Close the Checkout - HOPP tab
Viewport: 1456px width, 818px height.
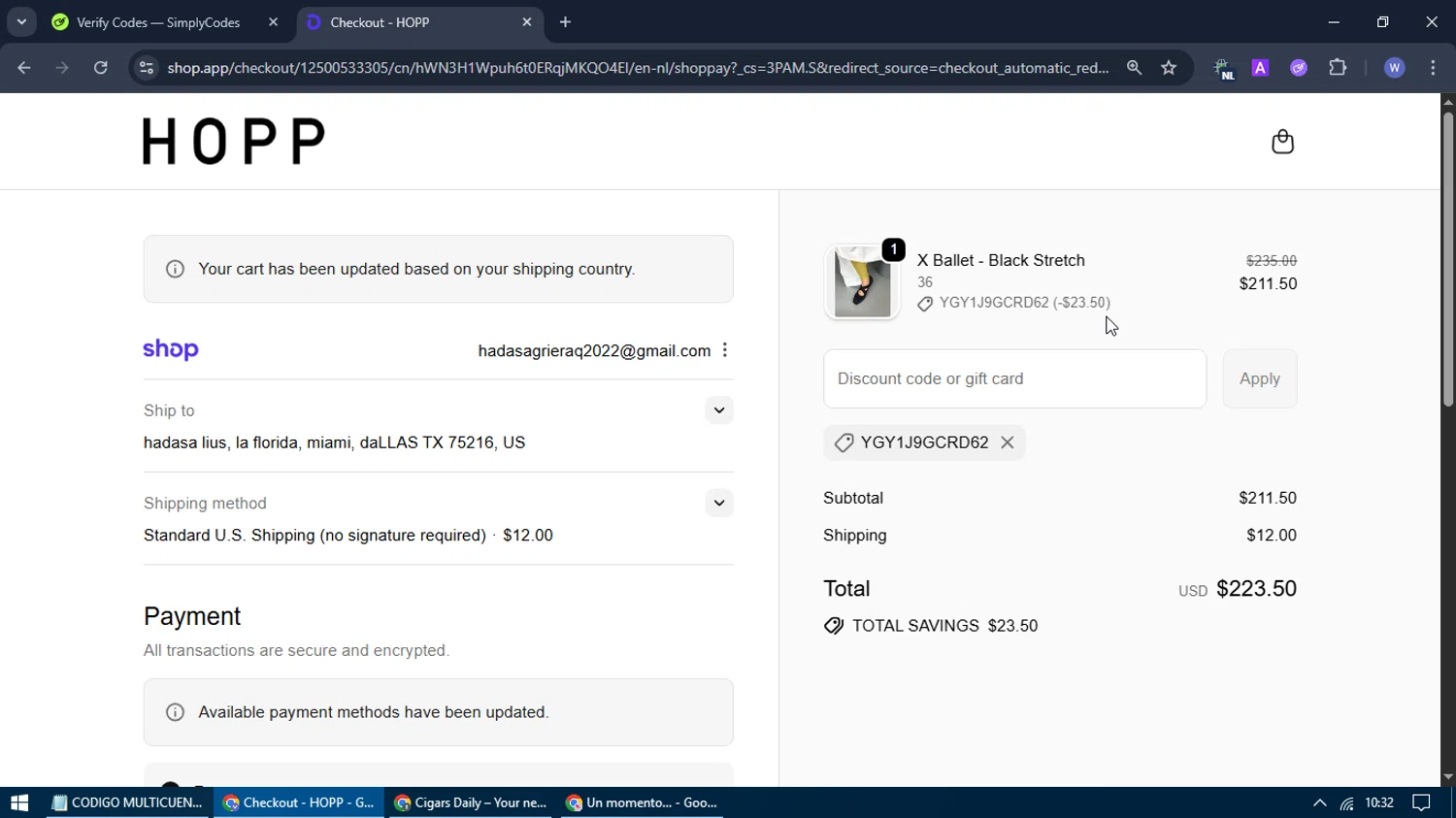click(527, 22)
